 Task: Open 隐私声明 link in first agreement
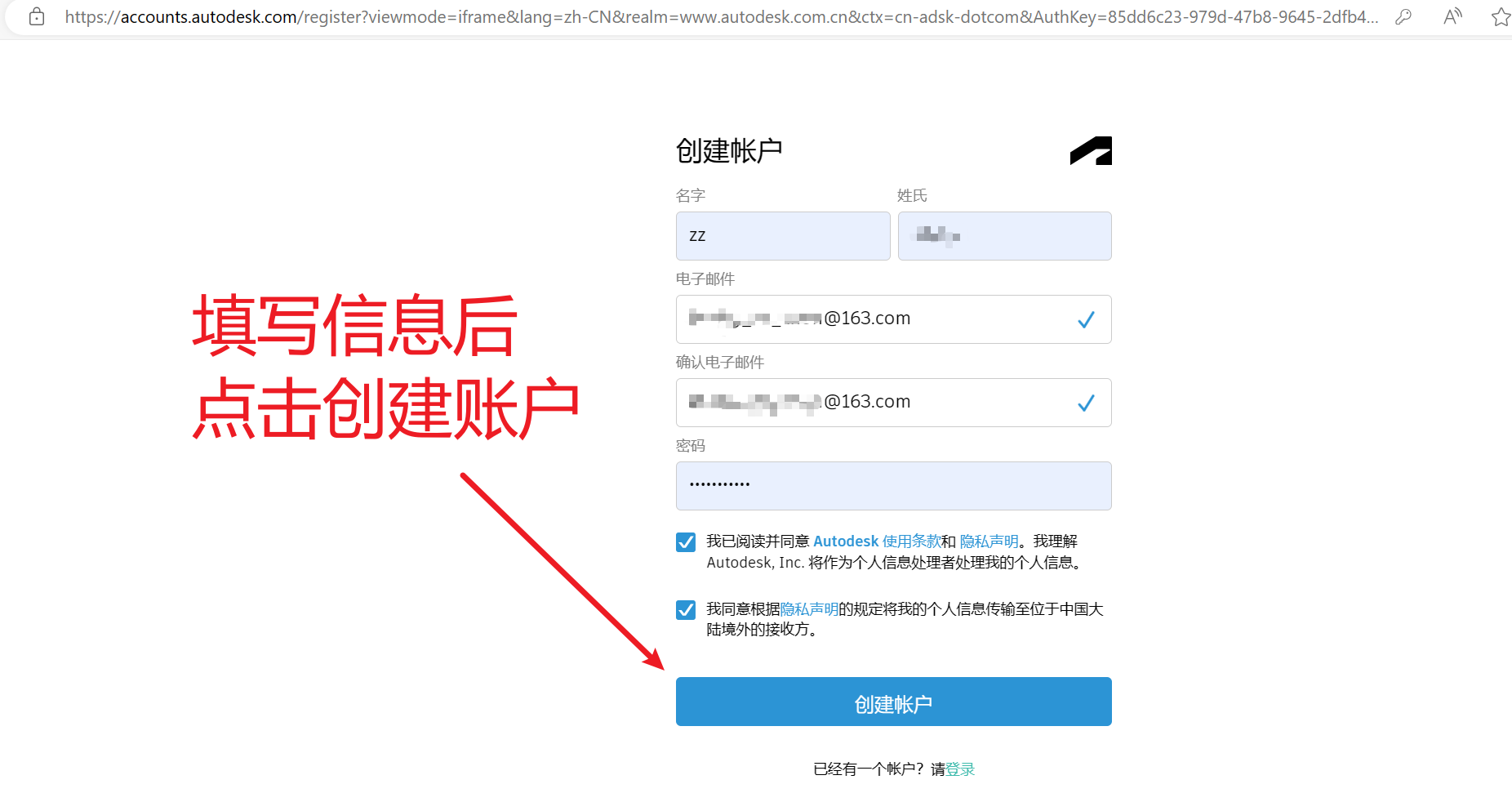[x=989, y=541]
